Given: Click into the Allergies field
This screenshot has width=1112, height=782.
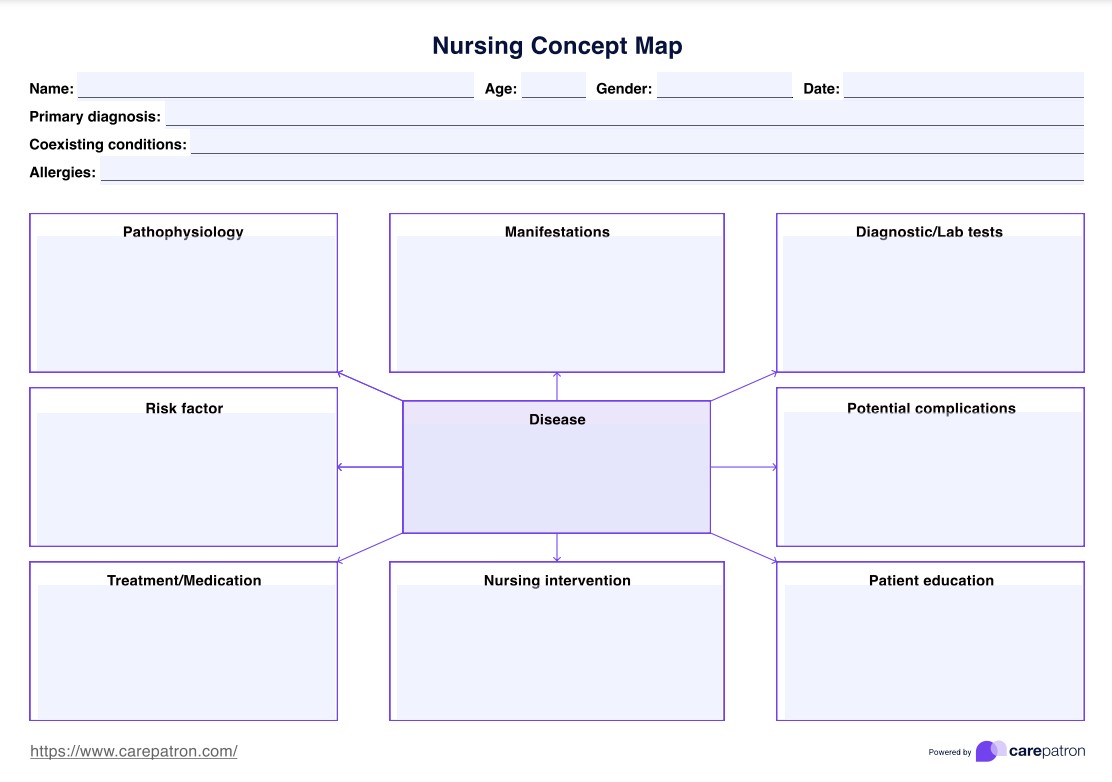Looking at the screenshot, I should tap(591, 170).
